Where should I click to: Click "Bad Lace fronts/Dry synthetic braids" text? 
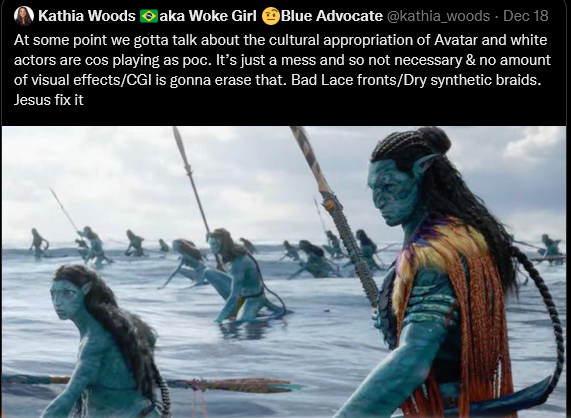tap(415, 80)
